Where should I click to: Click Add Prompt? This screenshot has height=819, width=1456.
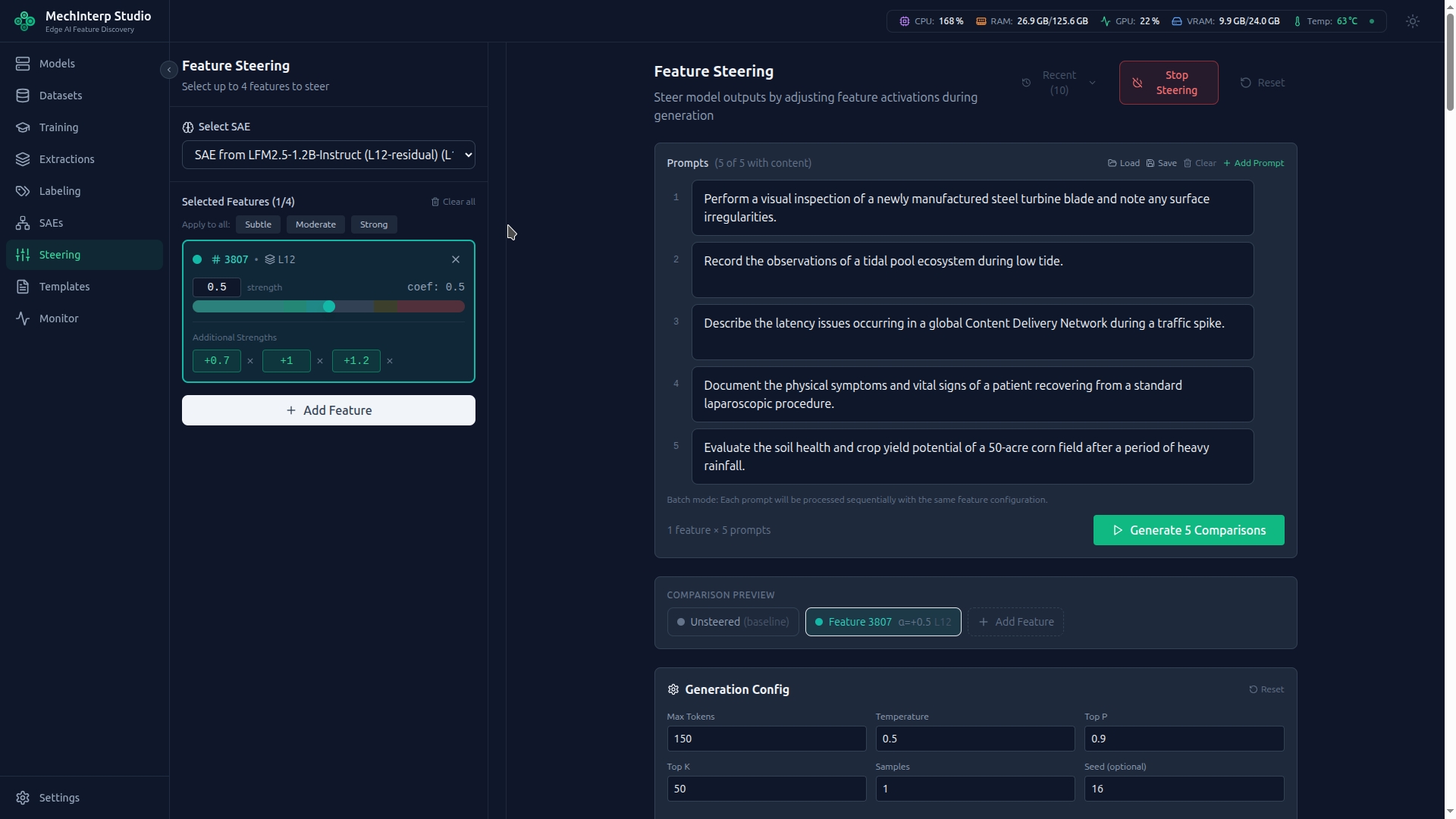click(1254, 163)
